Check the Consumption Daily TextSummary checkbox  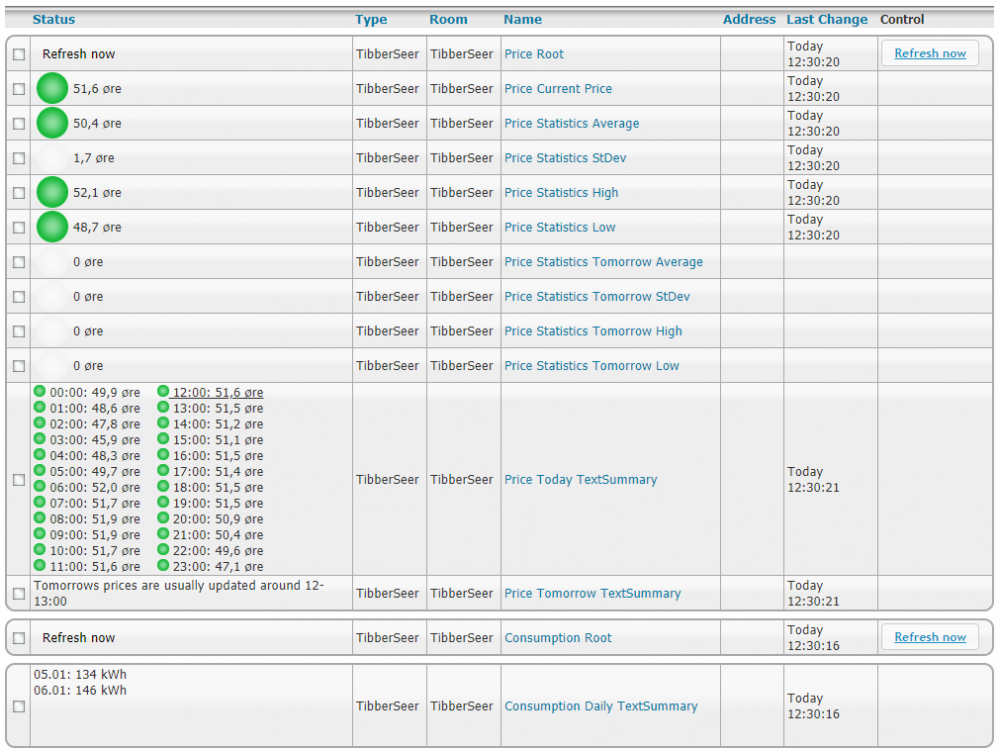tap(19, 706)
